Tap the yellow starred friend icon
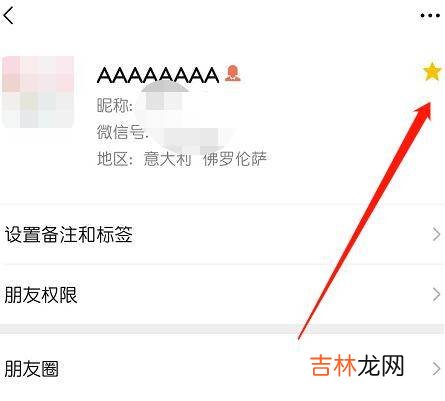Viewport: 445px width, 401px height. point(432,71)
